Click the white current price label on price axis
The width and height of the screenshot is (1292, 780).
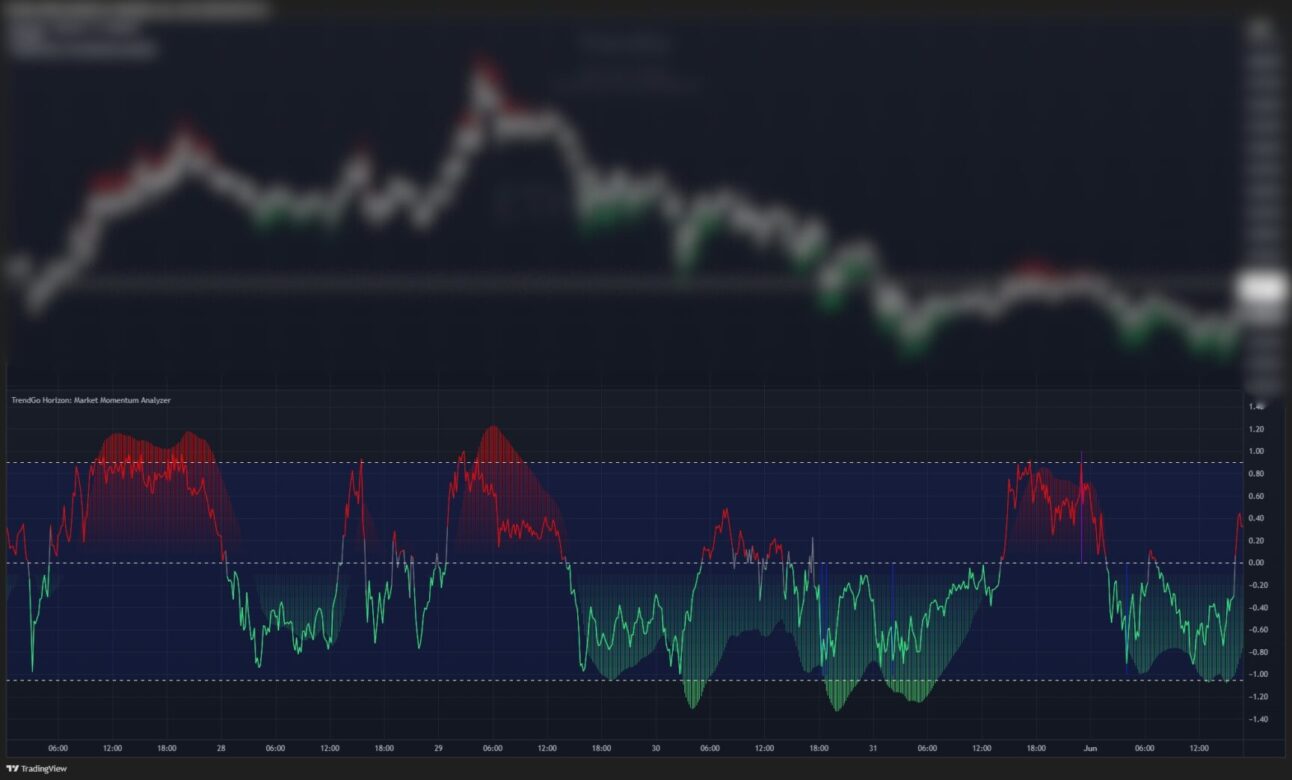(x=1261, y=289)
